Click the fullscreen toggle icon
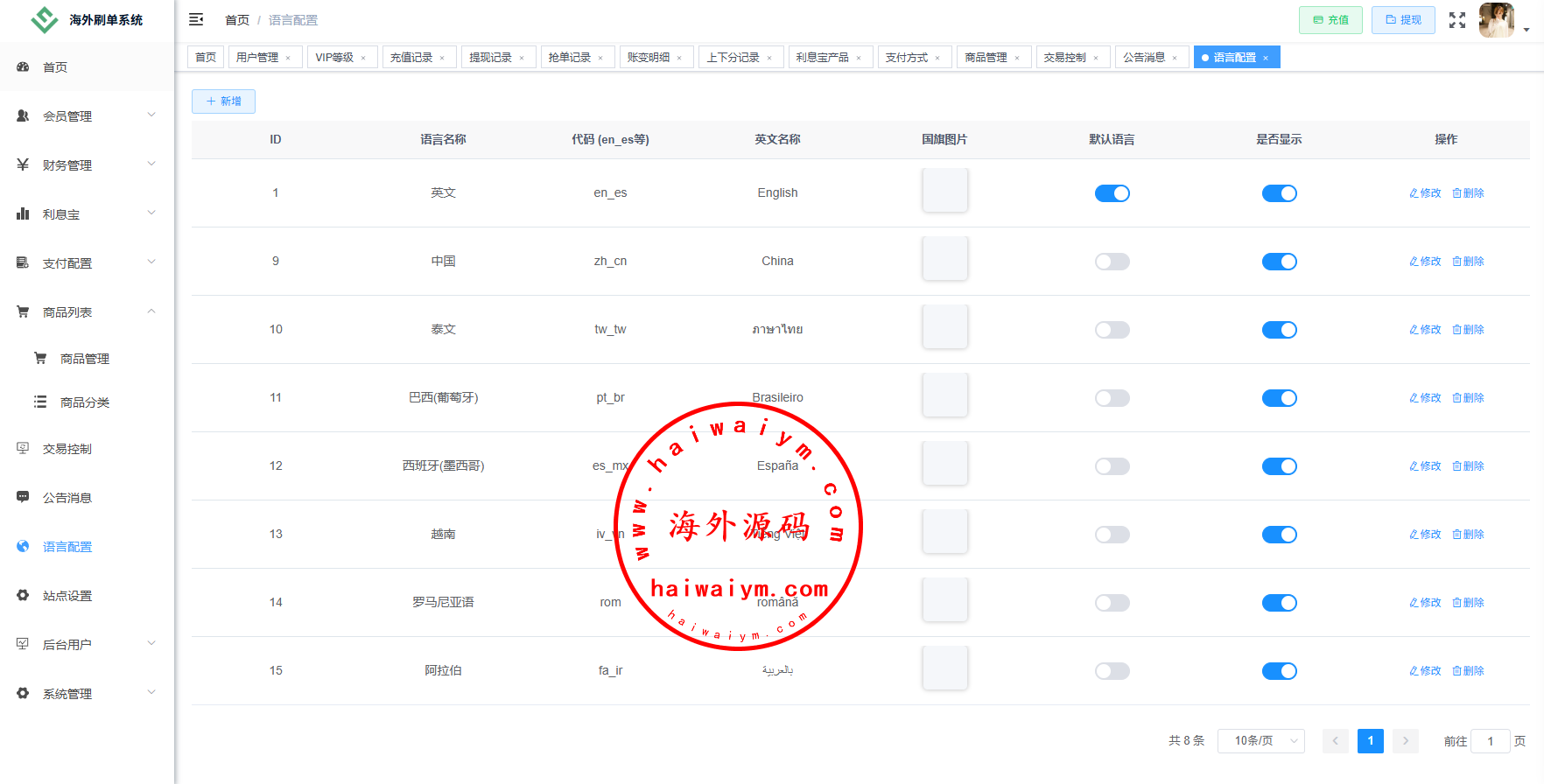The height and width of the screenshot is (784, 1544). click(1456, 20)
